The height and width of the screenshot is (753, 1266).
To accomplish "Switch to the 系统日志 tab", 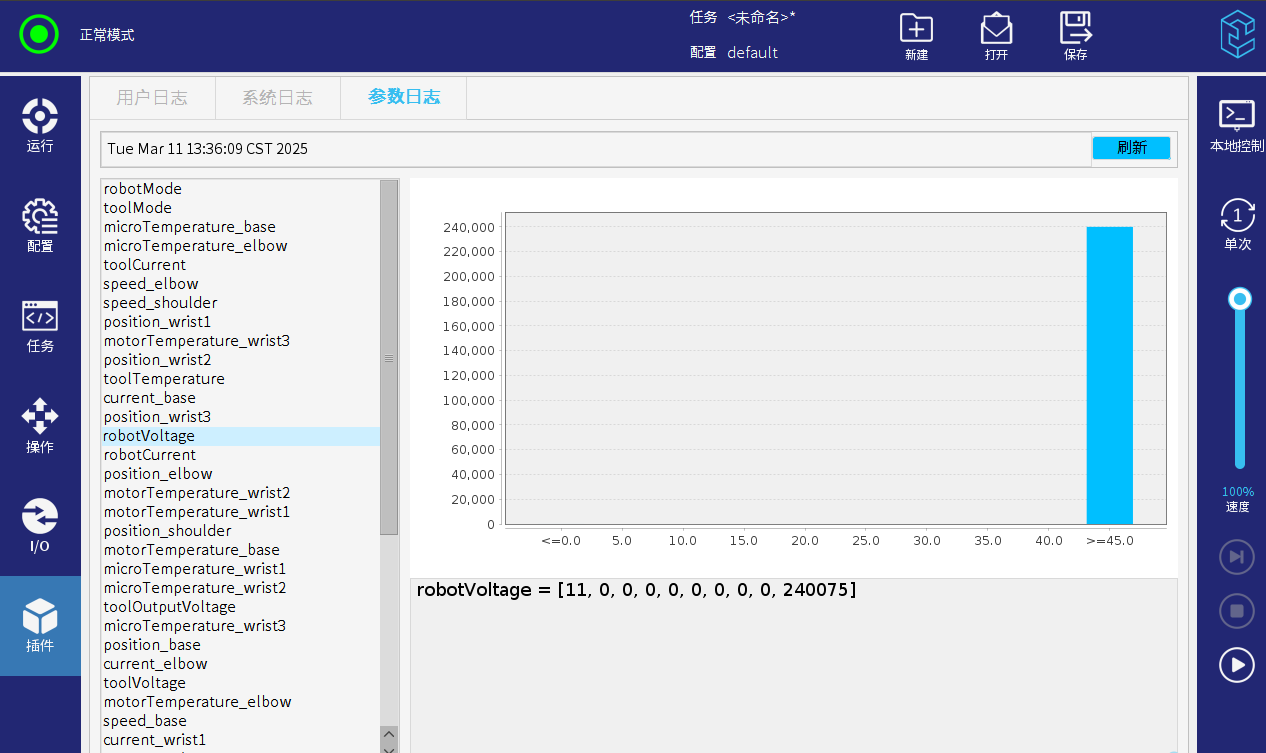I will tap(277, 98).
